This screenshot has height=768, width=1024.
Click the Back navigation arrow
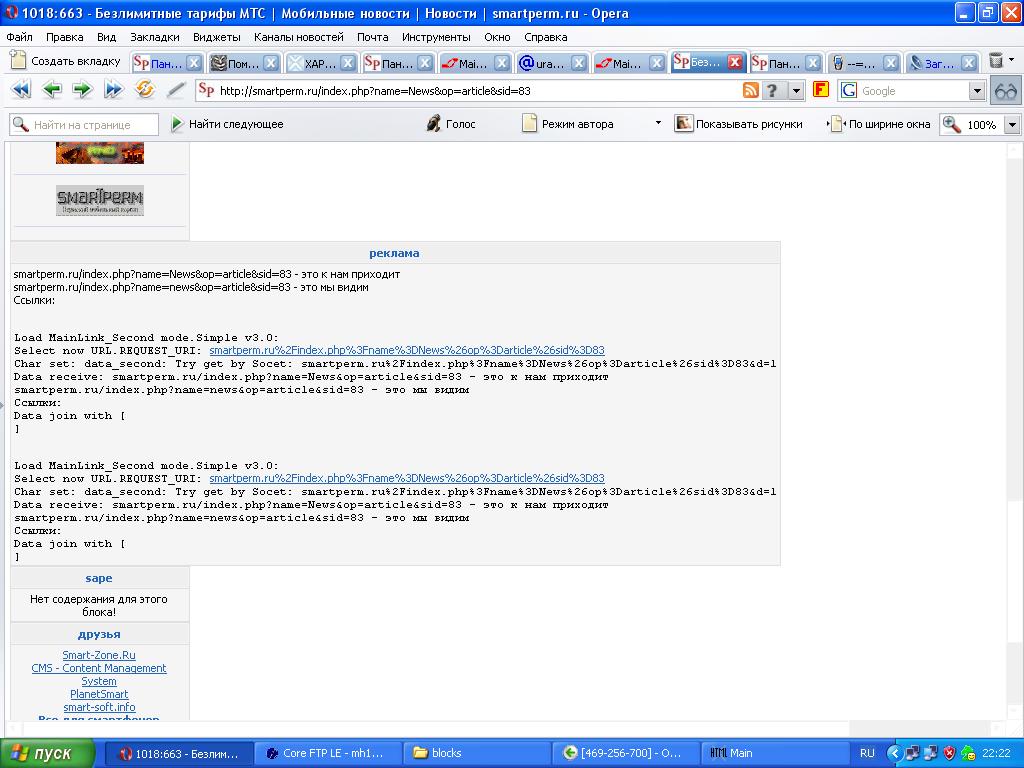[x=52, y=90]
